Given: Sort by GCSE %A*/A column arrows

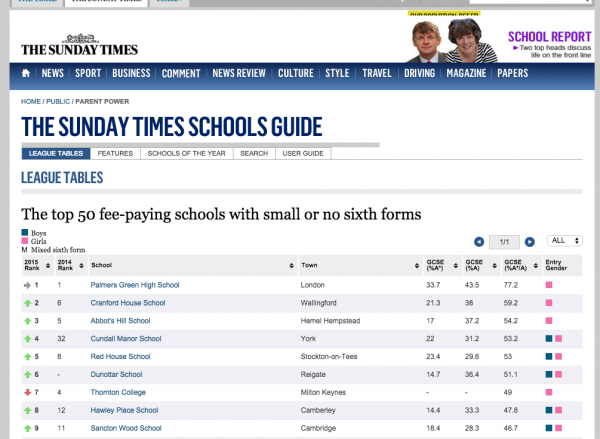Looking at the screenshot, I should tap(536, 265).
